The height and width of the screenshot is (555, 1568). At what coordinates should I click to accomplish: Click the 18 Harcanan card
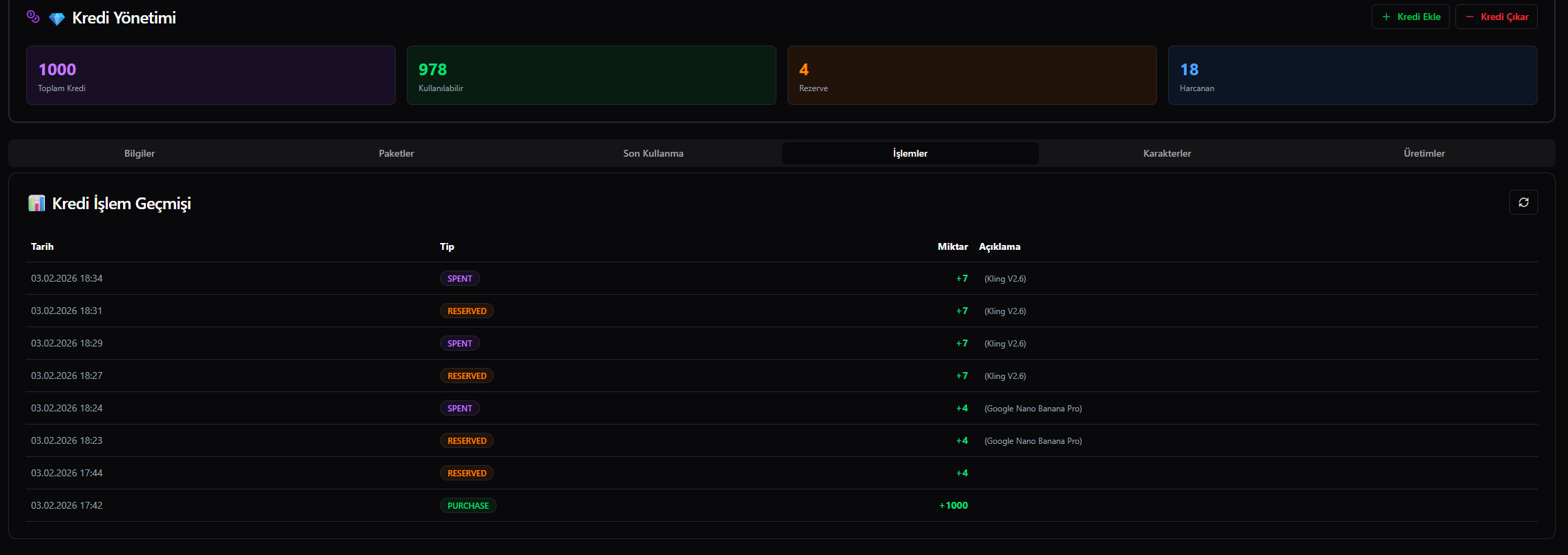pyautogui.click(x=1352, y=75)
